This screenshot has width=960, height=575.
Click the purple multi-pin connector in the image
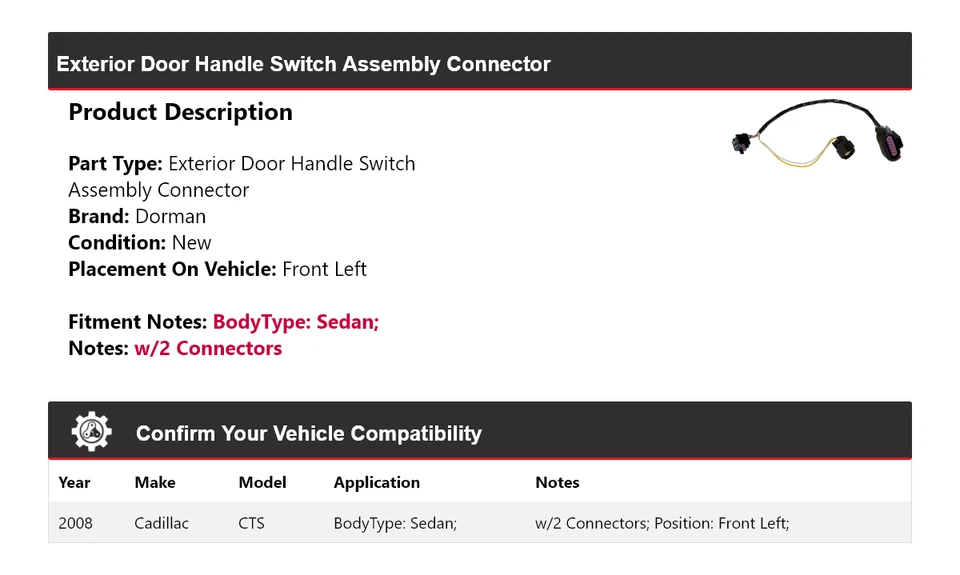(x=890, y=144)
